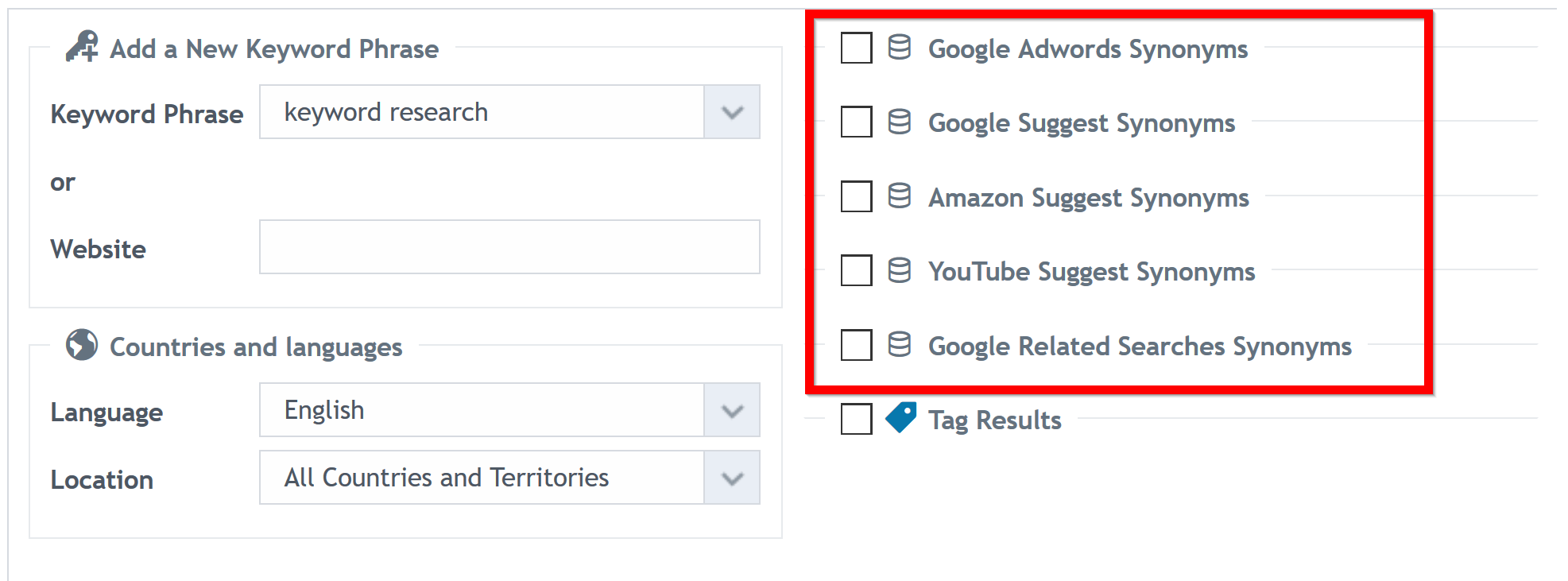Expand the Language dropdown arrow

pyautogui.click(x=732, y=410)
